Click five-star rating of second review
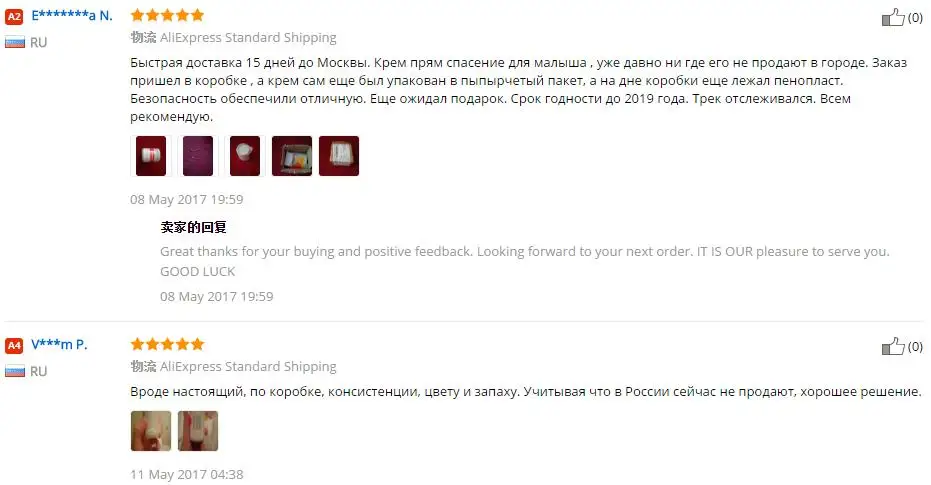The width and height of the screenshot is (931, 485). (x=167, y=344)
